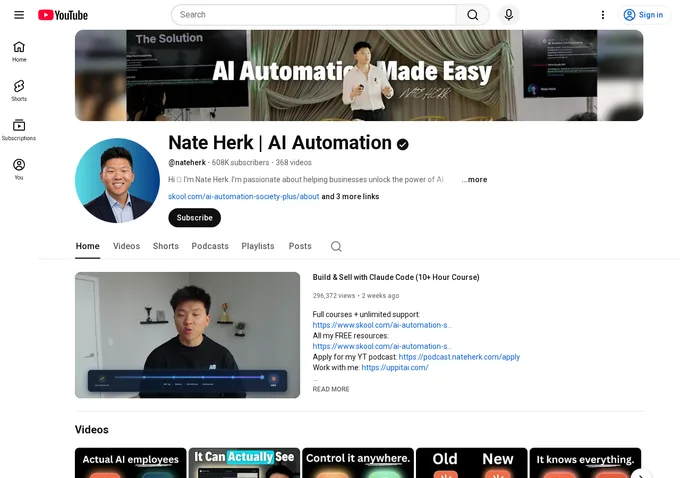
Task: Show the 'and 3 more links' list
Action: (350, 196)
